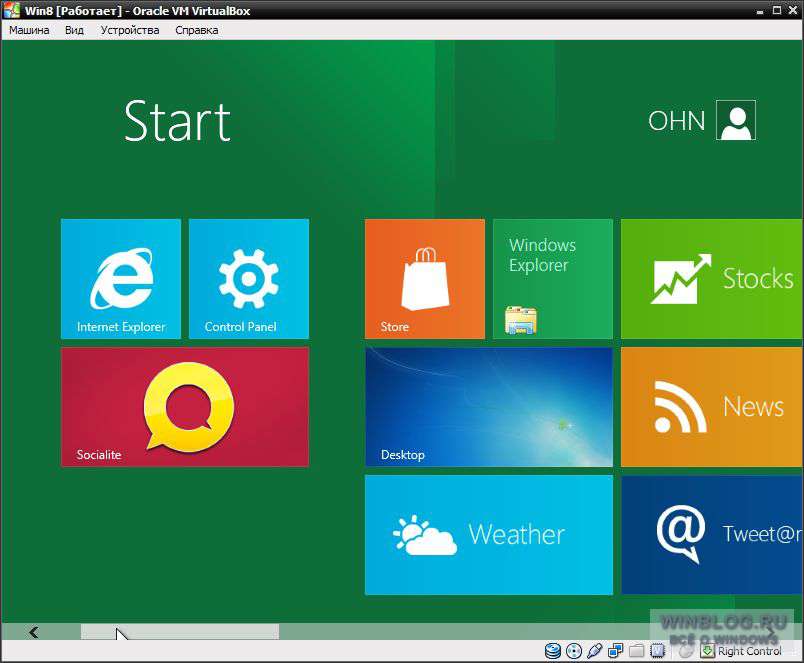The image size is (804, 663).
Task: Click the VirtualBox hard disk activity icon
Action: (553, 651)
